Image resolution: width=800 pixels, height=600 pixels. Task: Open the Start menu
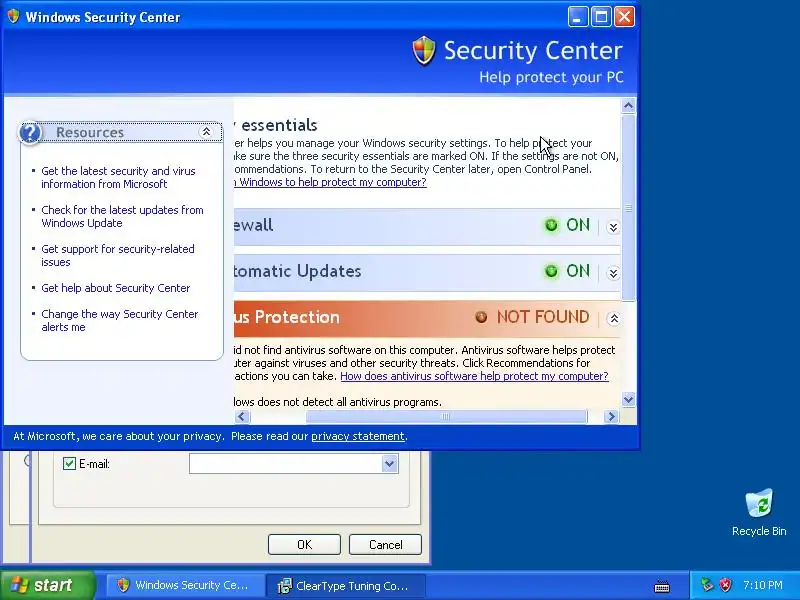point(47,585)
